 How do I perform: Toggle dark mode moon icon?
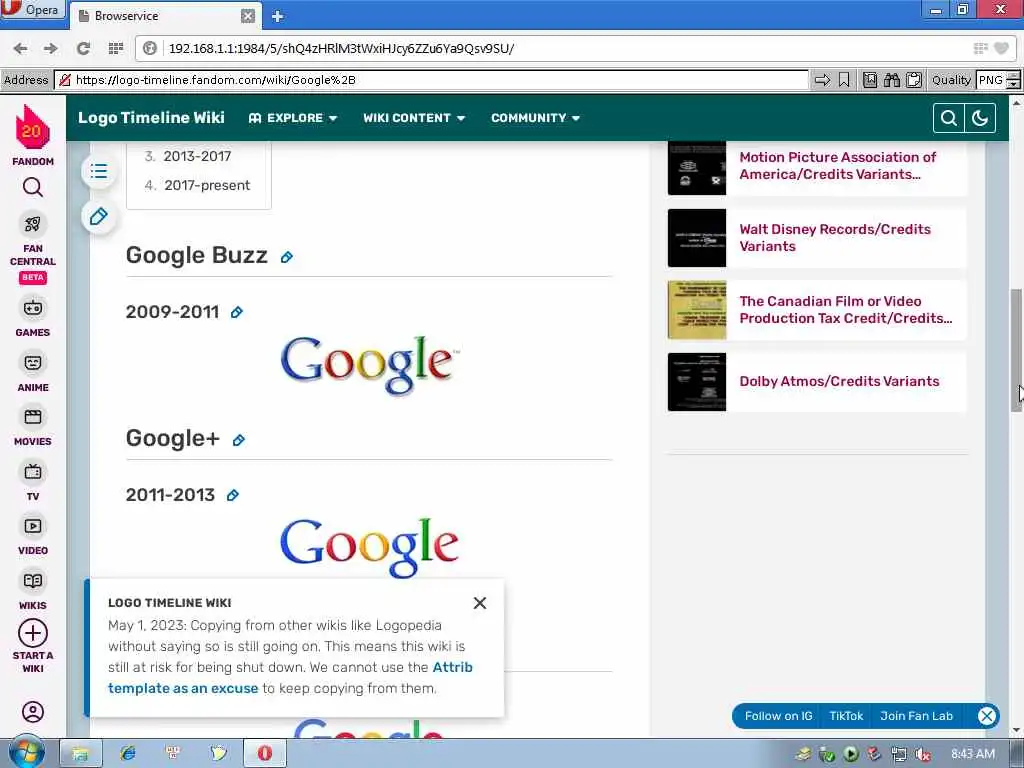[x=980, y=118]
